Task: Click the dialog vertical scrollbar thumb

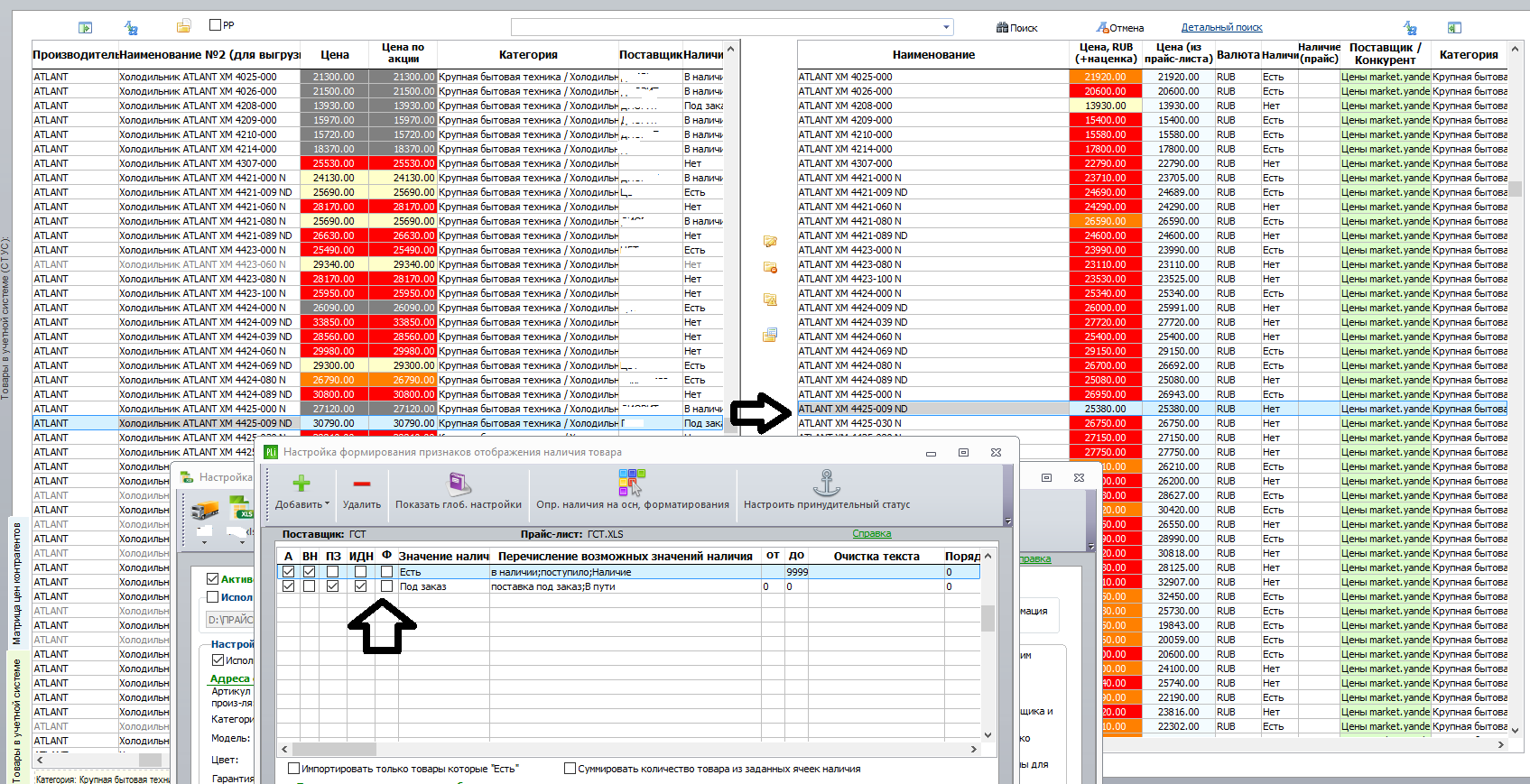Action: pos(988,618)
